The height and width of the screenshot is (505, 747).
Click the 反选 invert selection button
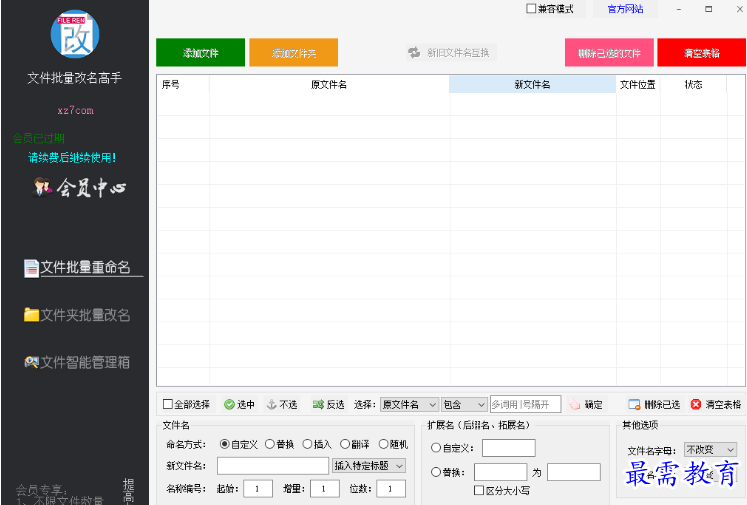tap(329, 404)
